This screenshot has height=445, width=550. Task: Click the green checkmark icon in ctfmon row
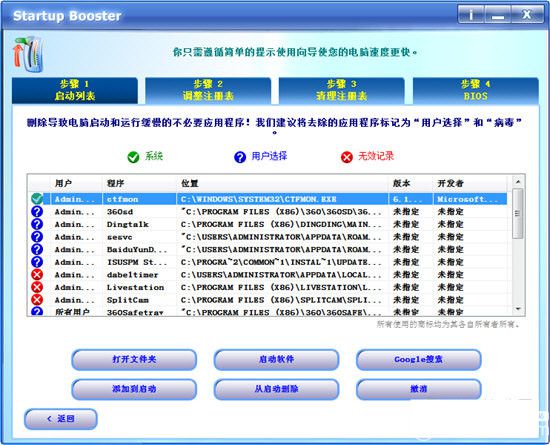coord(37,199)
